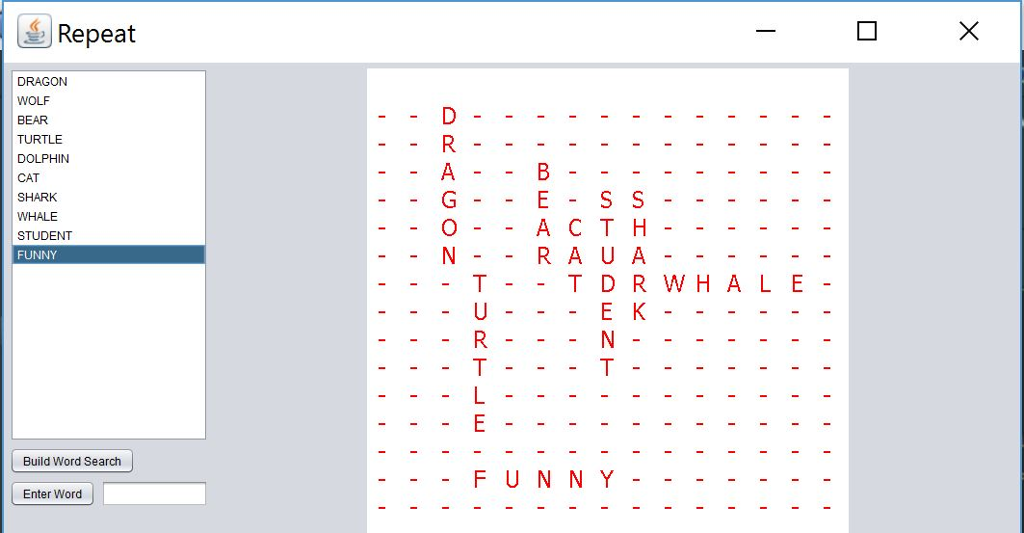Click the letter W of WHALE in the grid
The image size is (1024, 533).
coord(674,284)
